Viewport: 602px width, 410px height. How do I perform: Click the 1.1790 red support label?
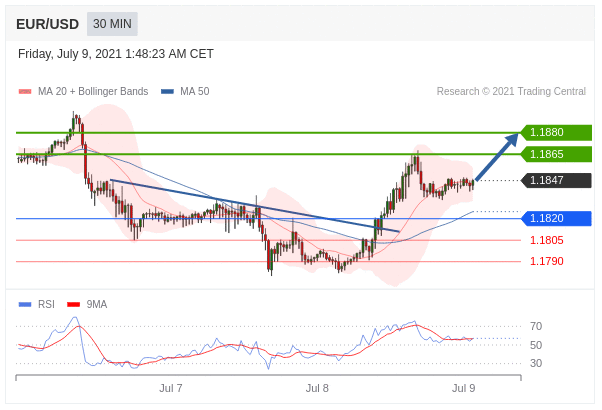tap(546, 261)
